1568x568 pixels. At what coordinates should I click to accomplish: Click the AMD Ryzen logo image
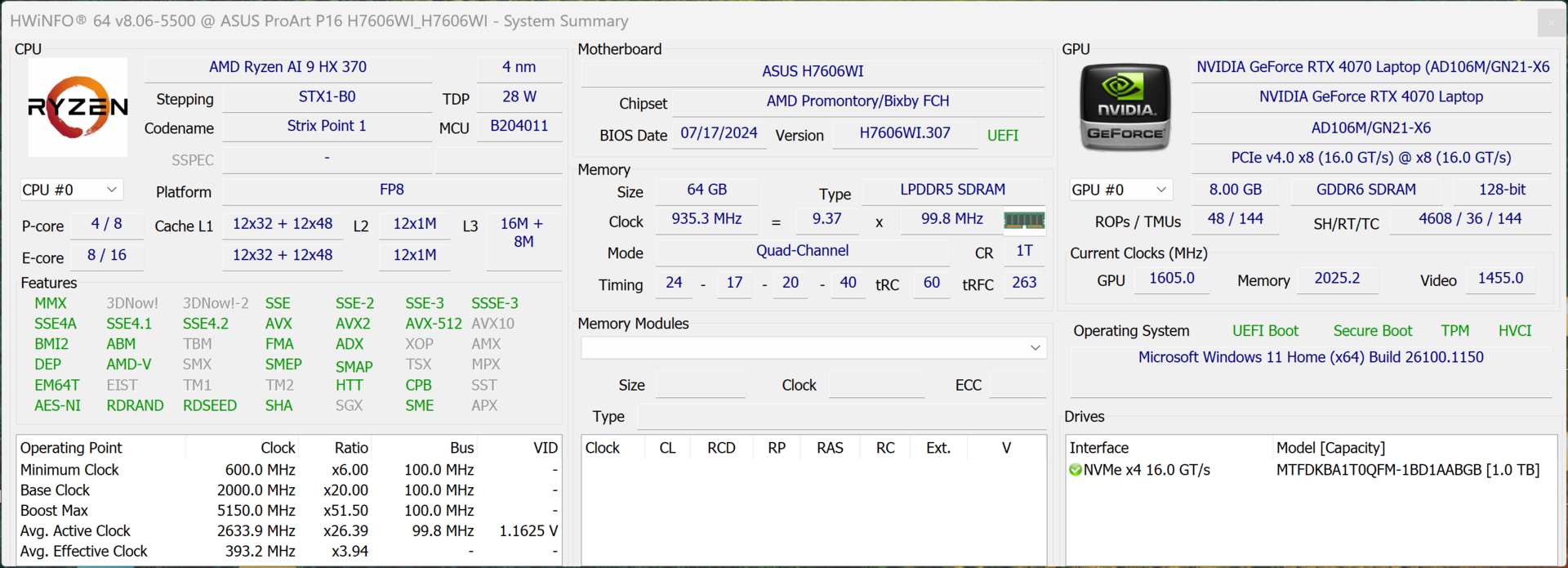click(78, 107)
